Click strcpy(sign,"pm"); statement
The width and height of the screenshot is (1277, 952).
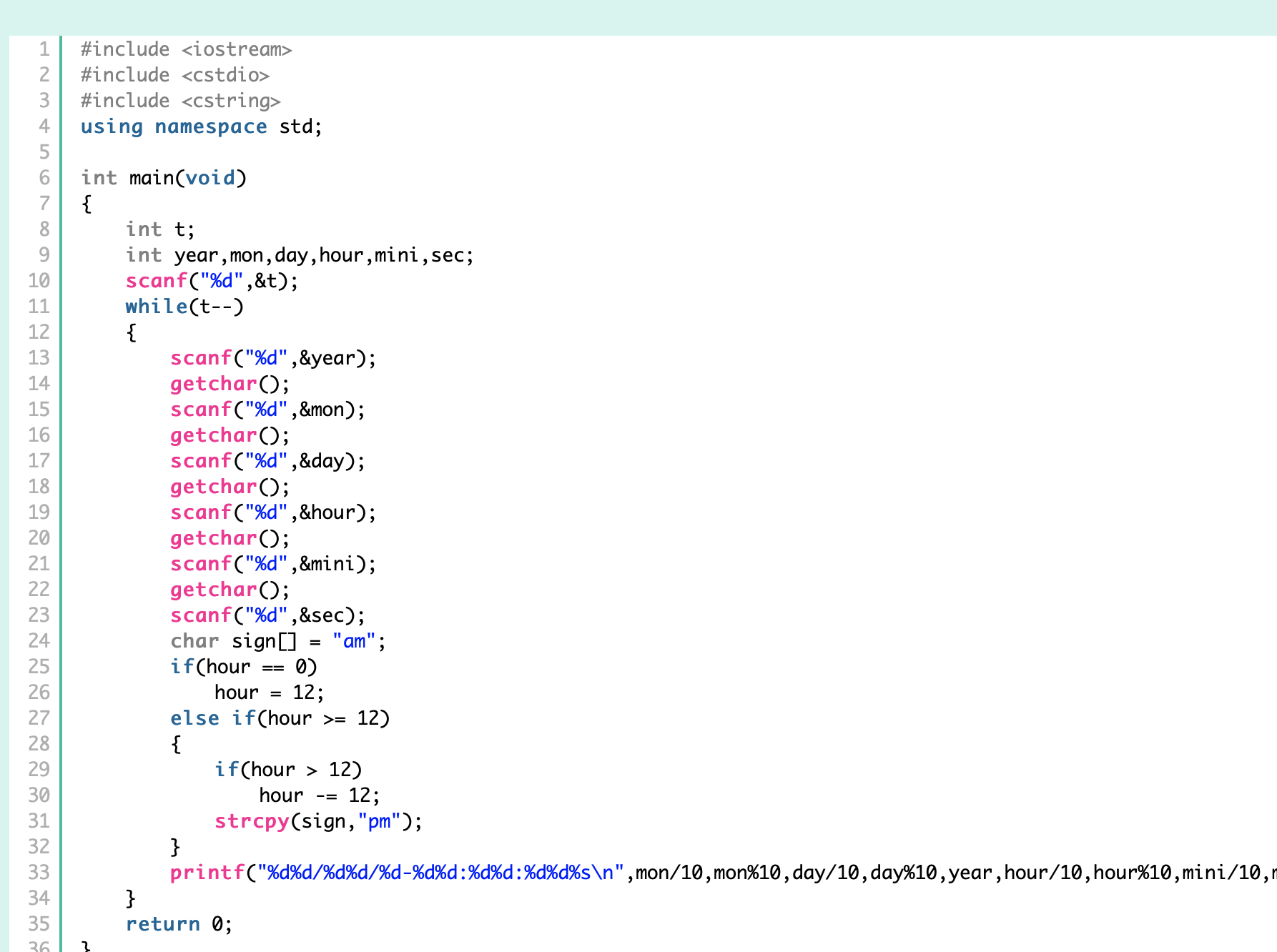coord(319,821)
